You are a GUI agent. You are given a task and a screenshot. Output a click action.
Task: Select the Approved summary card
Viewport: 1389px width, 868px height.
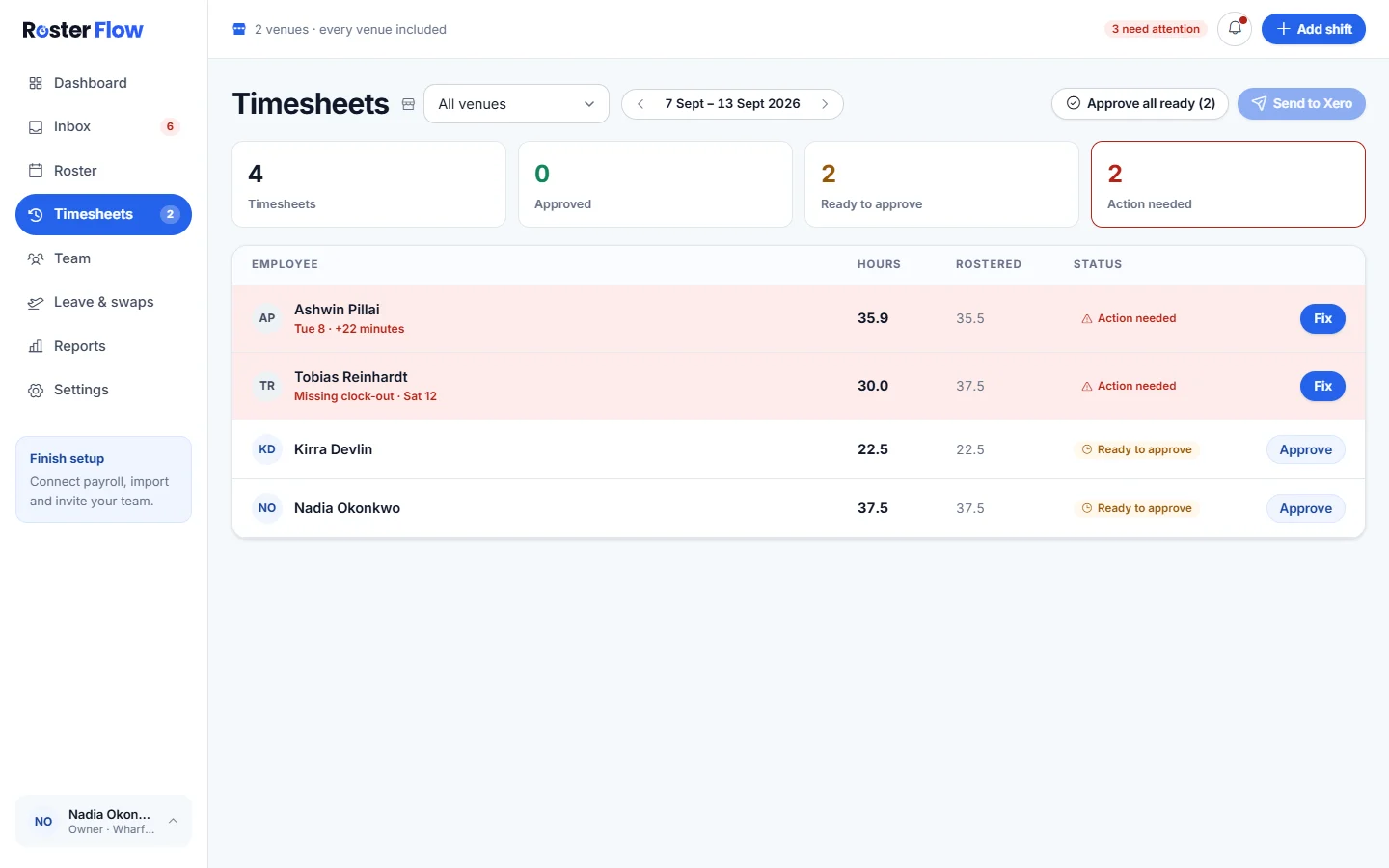click(x=655, y=184)
